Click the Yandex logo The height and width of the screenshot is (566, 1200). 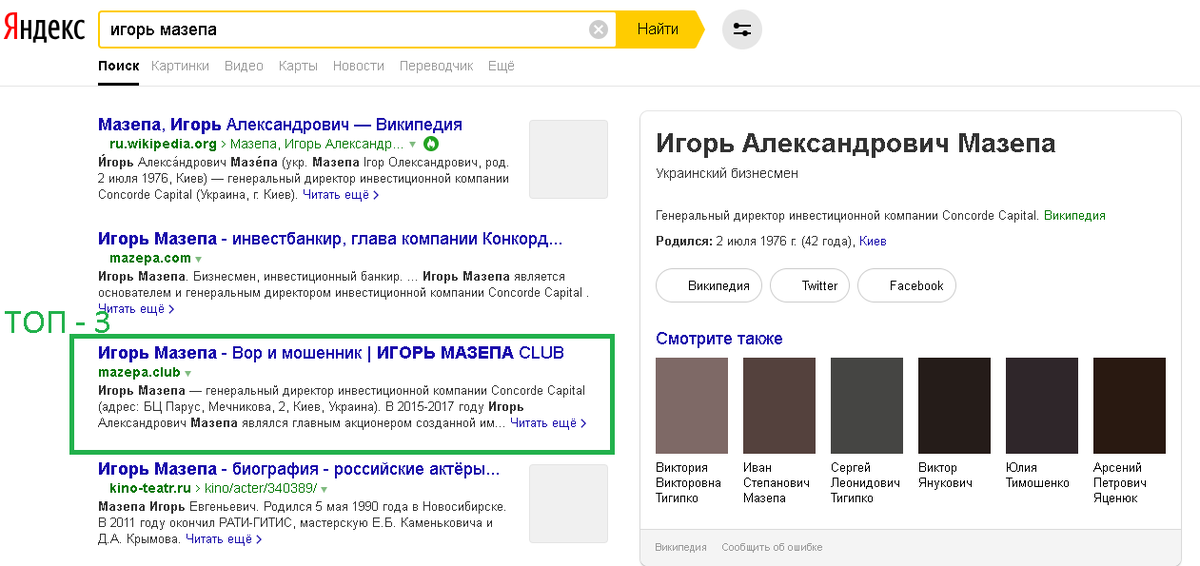pos(44,29)
